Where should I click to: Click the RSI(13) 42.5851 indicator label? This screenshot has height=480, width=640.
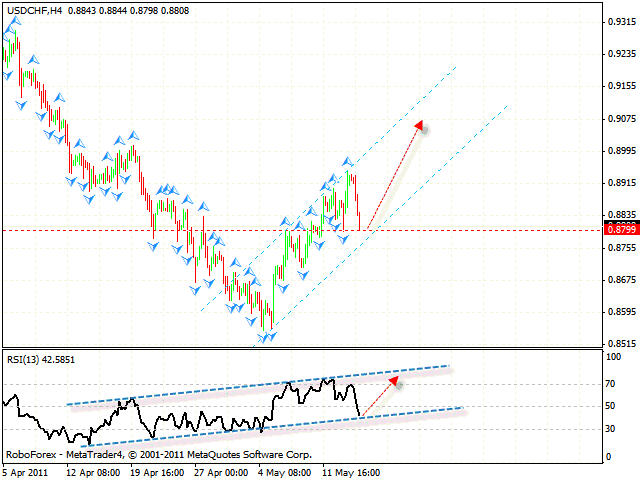42,359
